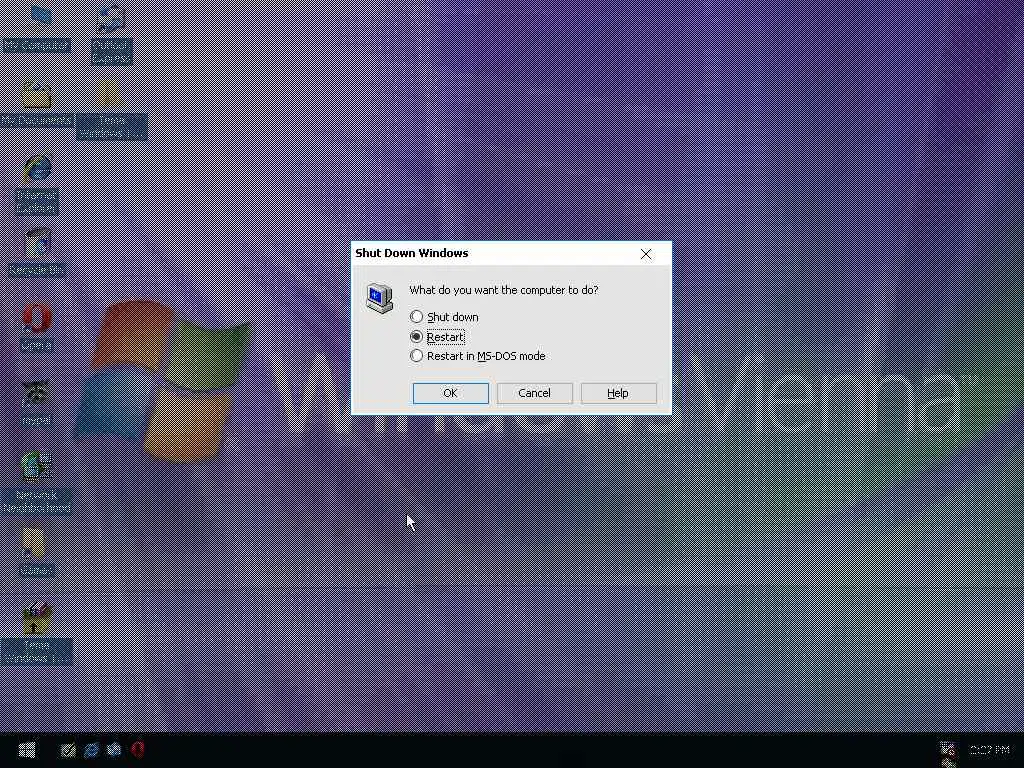Open Outlook Express desktop icon
Image resolution: width=1024 pixels, height=768 pixels.
coord(111,33)
